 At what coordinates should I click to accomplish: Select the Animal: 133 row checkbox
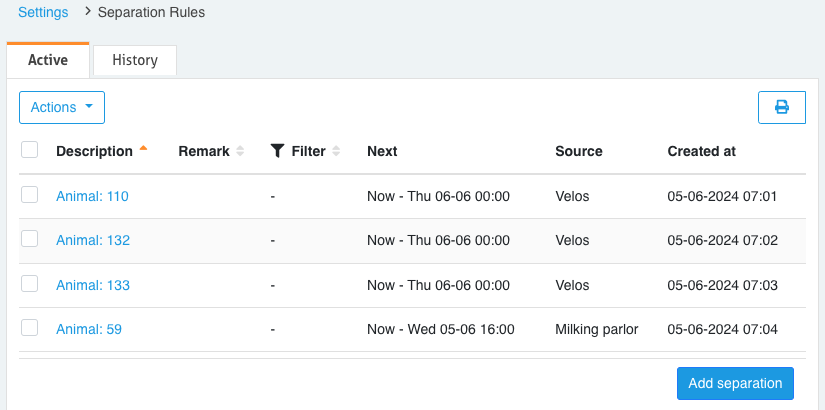(x=29, y=284)
